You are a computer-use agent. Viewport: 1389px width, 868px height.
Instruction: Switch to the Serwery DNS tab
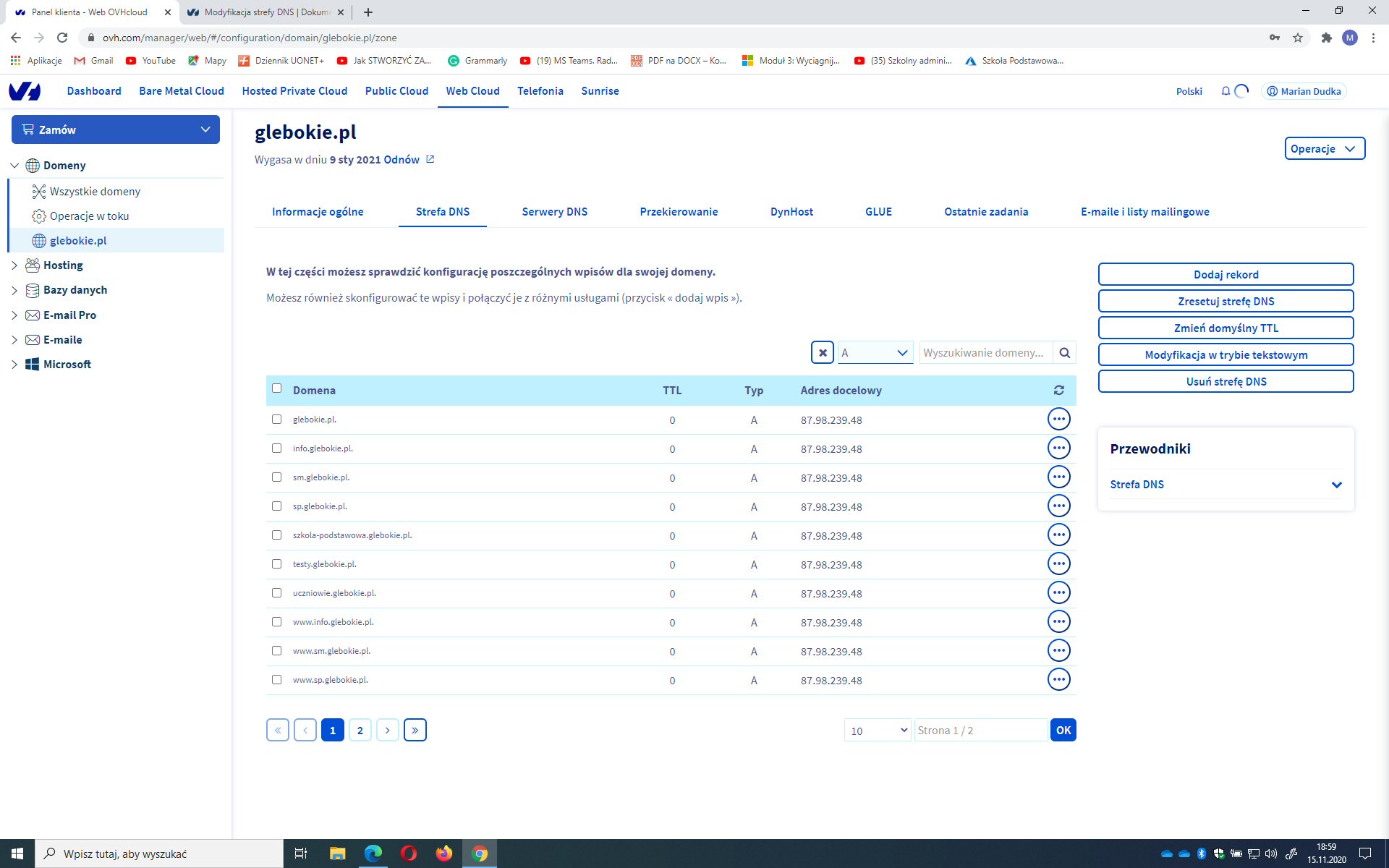tap(554, 212)
